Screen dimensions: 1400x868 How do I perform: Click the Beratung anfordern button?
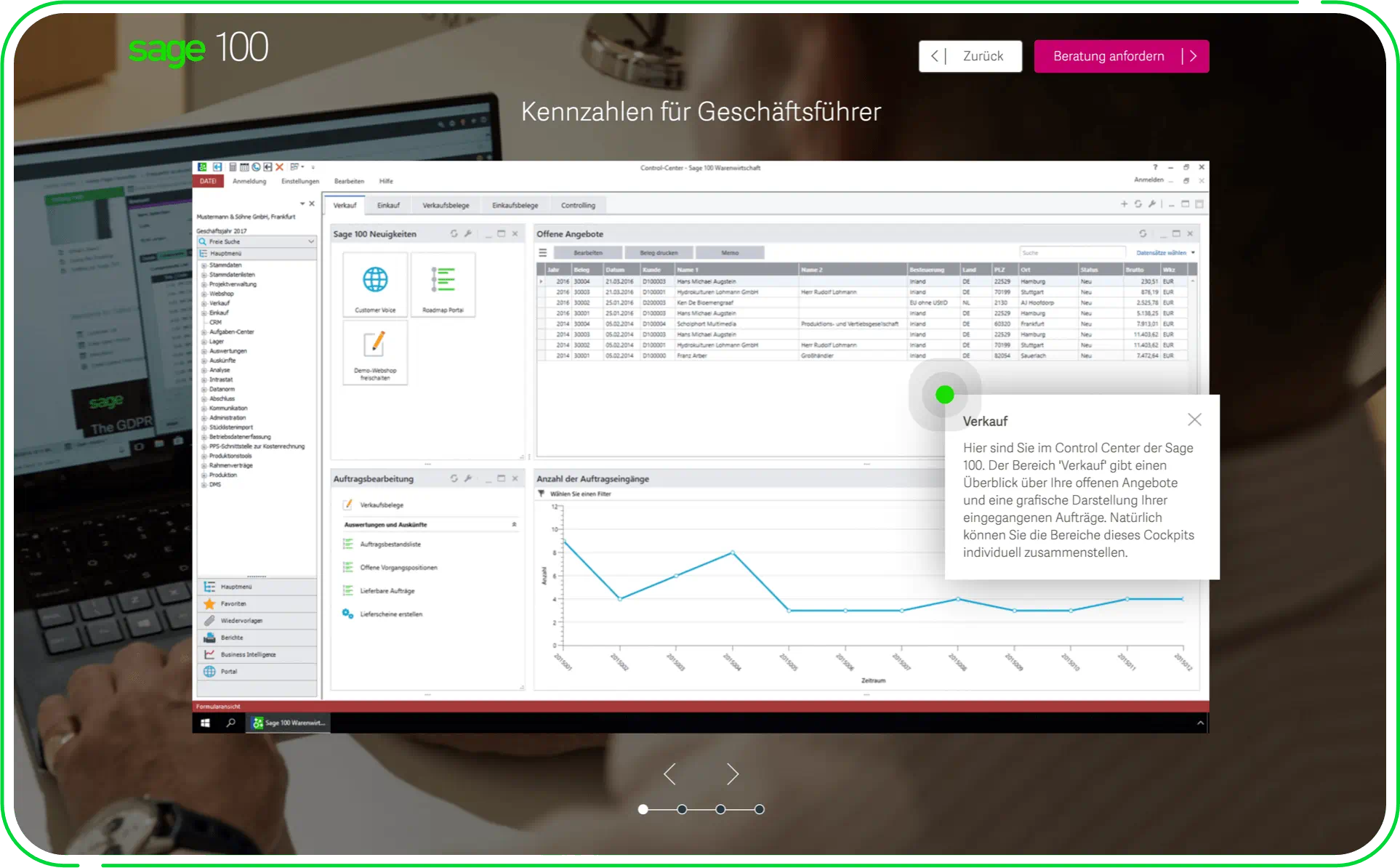click(1121, 56)
